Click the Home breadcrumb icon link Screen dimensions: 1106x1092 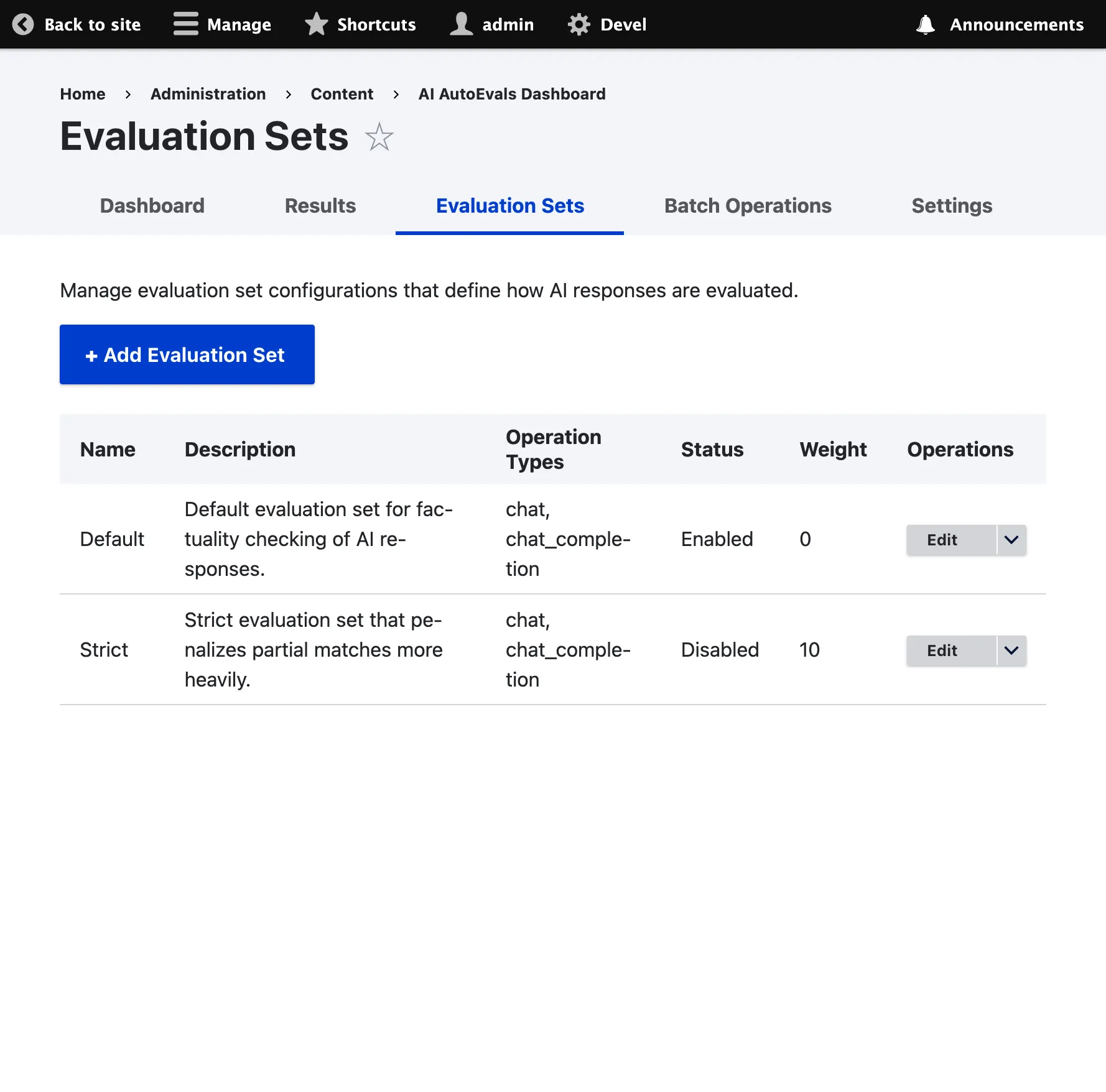click(x=82, y=94)
